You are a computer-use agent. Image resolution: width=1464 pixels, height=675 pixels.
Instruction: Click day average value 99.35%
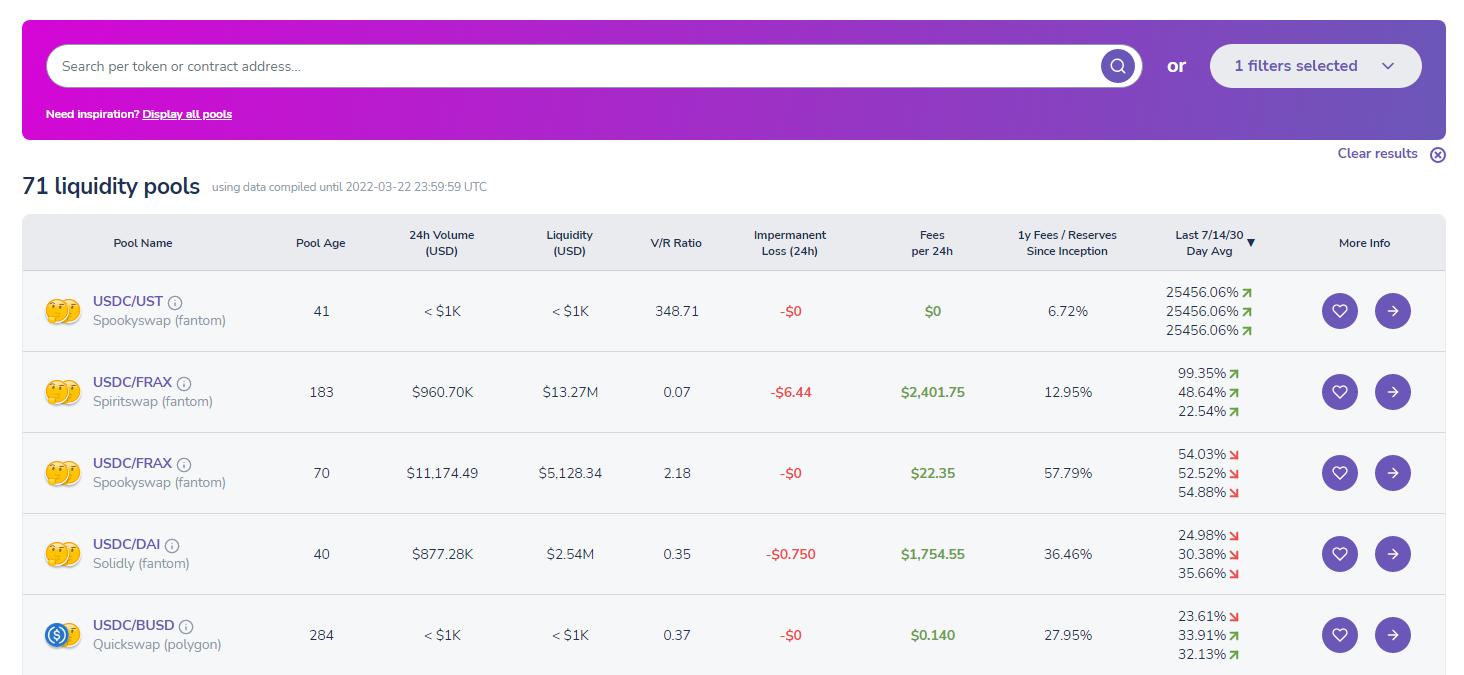[x=1202, y=373]
